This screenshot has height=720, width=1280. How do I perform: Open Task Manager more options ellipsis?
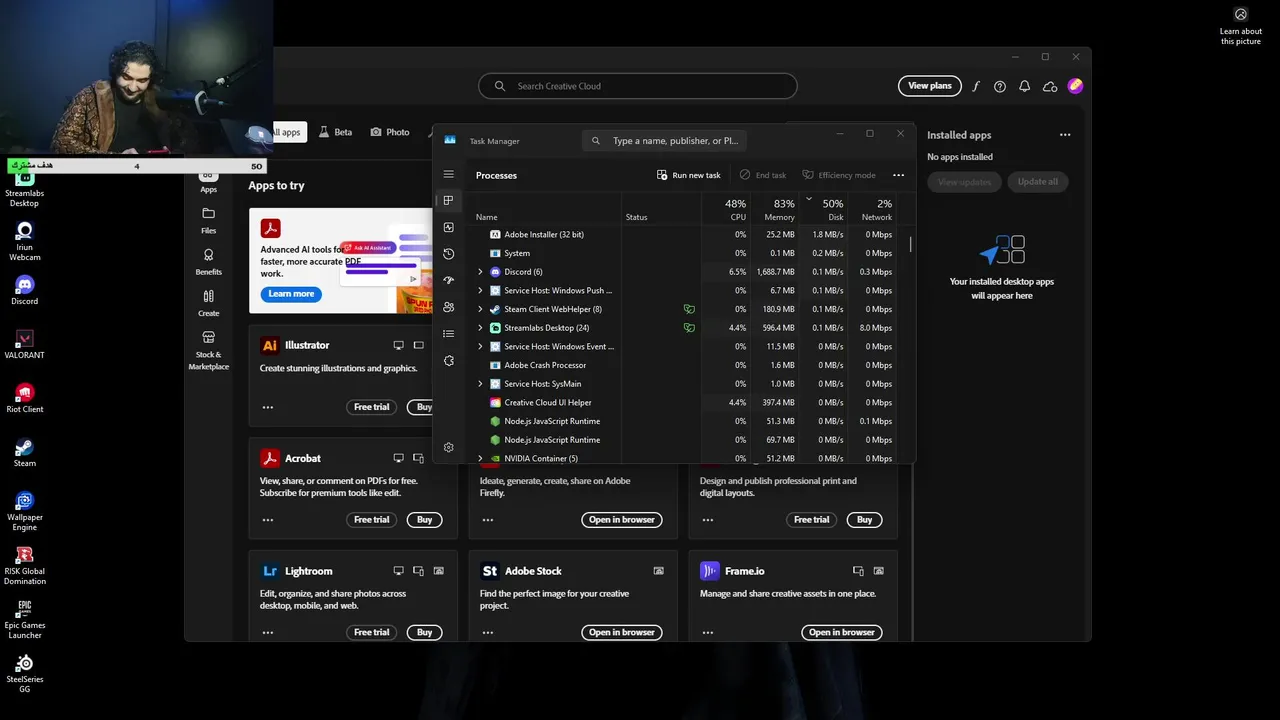coord(898,175)
